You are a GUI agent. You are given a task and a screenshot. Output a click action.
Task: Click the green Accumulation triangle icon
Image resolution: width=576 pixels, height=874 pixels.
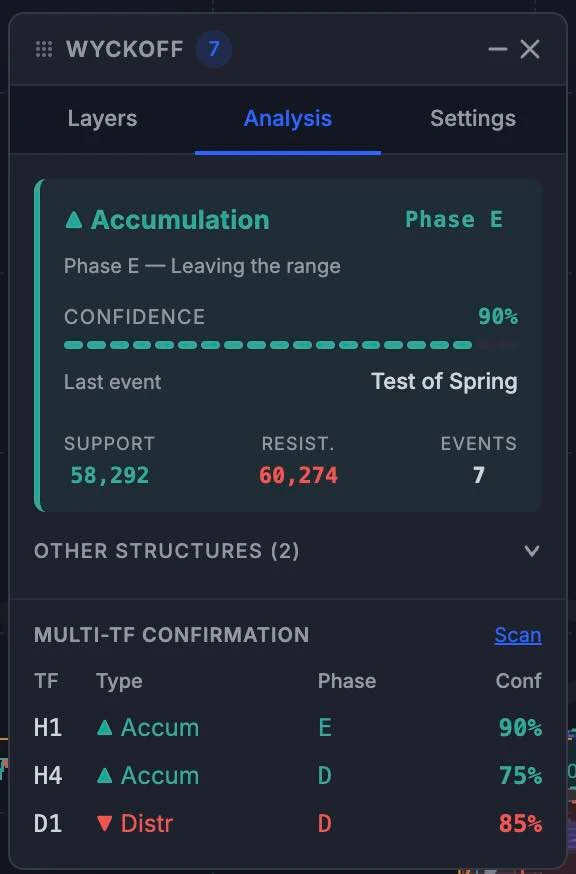click(x=74, y=220)
